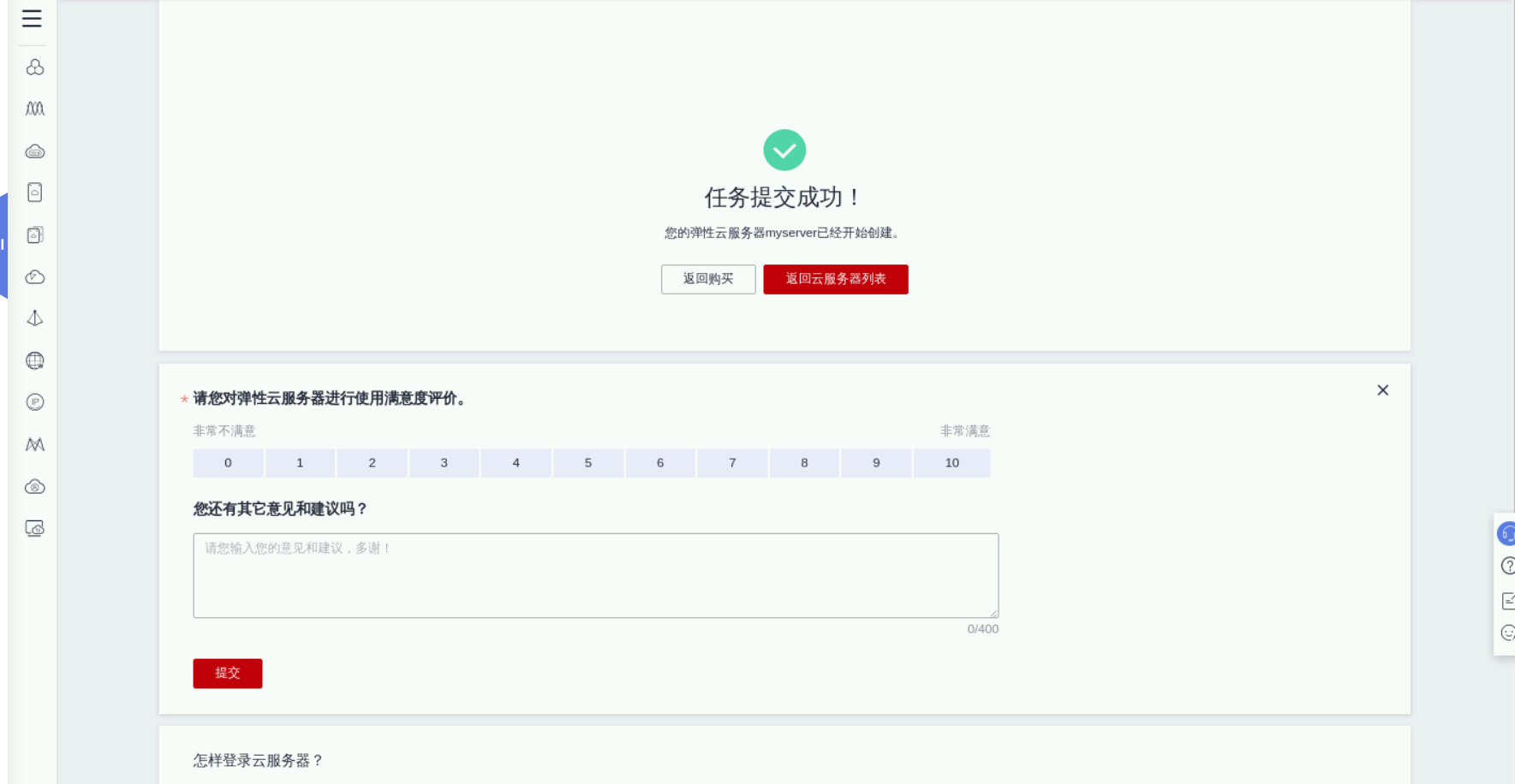Click the cloud with circle sidebar icon
The height and width of the screenshot is (784, 1515).
pyautogui.click(x=34, y=486)
